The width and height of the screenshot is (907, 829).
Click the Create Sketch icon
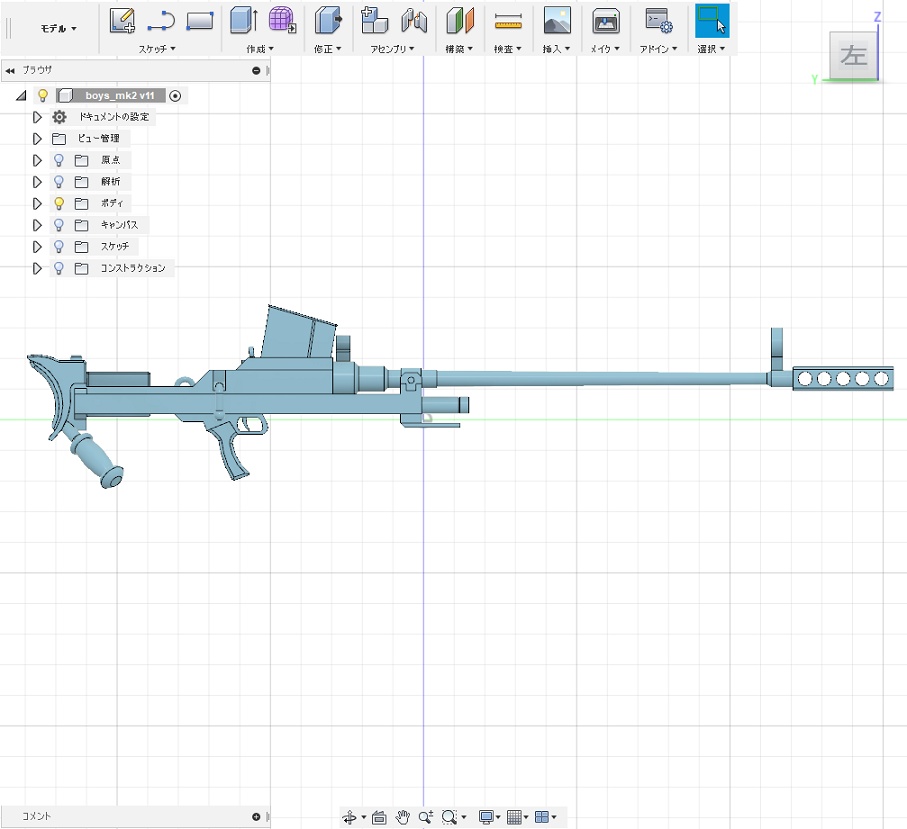[x=122, y=20]
